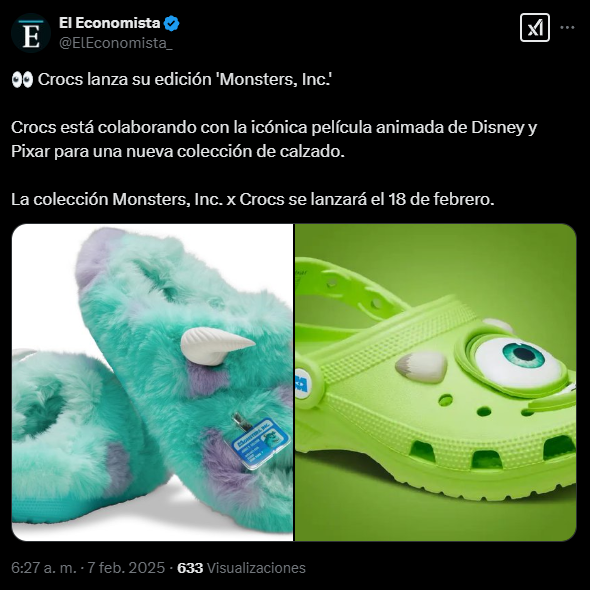Click the sentence about the 18 de febrero launch
This screenshot has width=590, height=590.
(252, 199)
